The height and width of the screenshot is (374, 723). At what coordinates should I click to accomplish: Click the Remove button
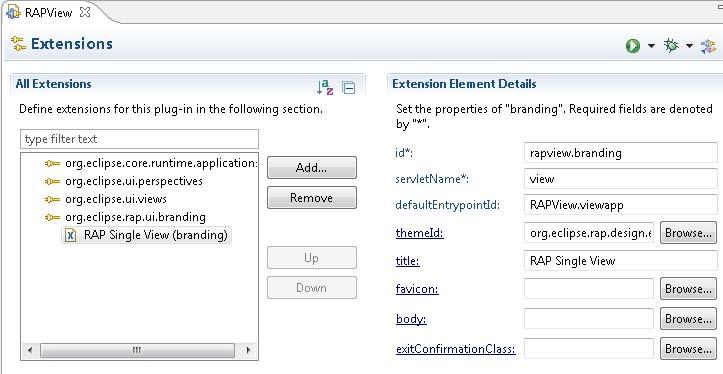pyautogui.click(x=312, y=198)
